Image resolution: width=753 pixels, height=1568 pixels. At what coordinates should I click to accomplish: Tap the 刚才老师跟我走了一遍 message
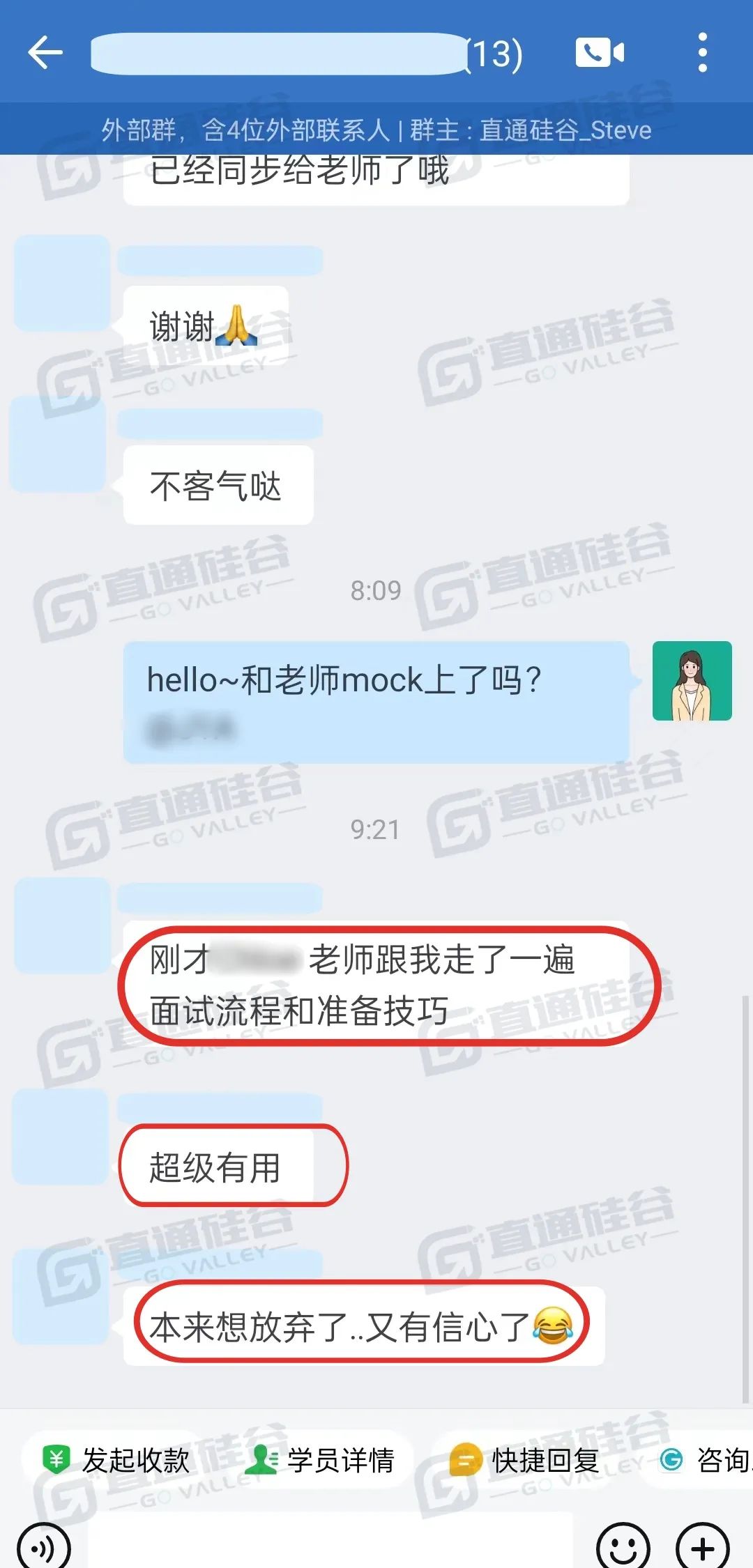pos(376,984)
